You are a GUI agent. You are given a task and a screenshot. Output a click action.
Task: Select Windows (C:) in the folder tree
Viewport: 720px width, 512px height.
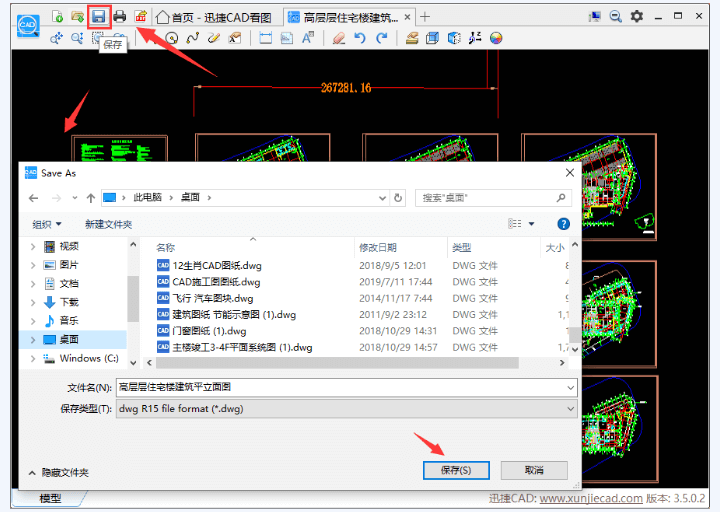coord(89,358)
